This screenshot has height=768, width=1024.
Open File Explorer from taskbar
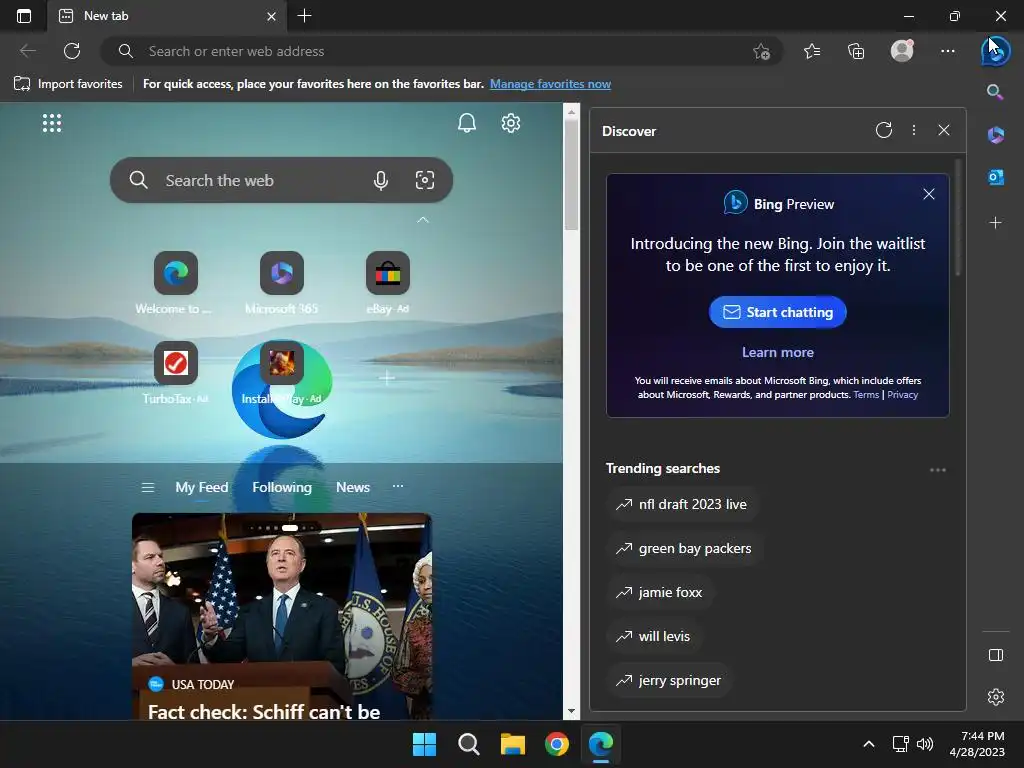pyautogui.click(x=513, y=744)
